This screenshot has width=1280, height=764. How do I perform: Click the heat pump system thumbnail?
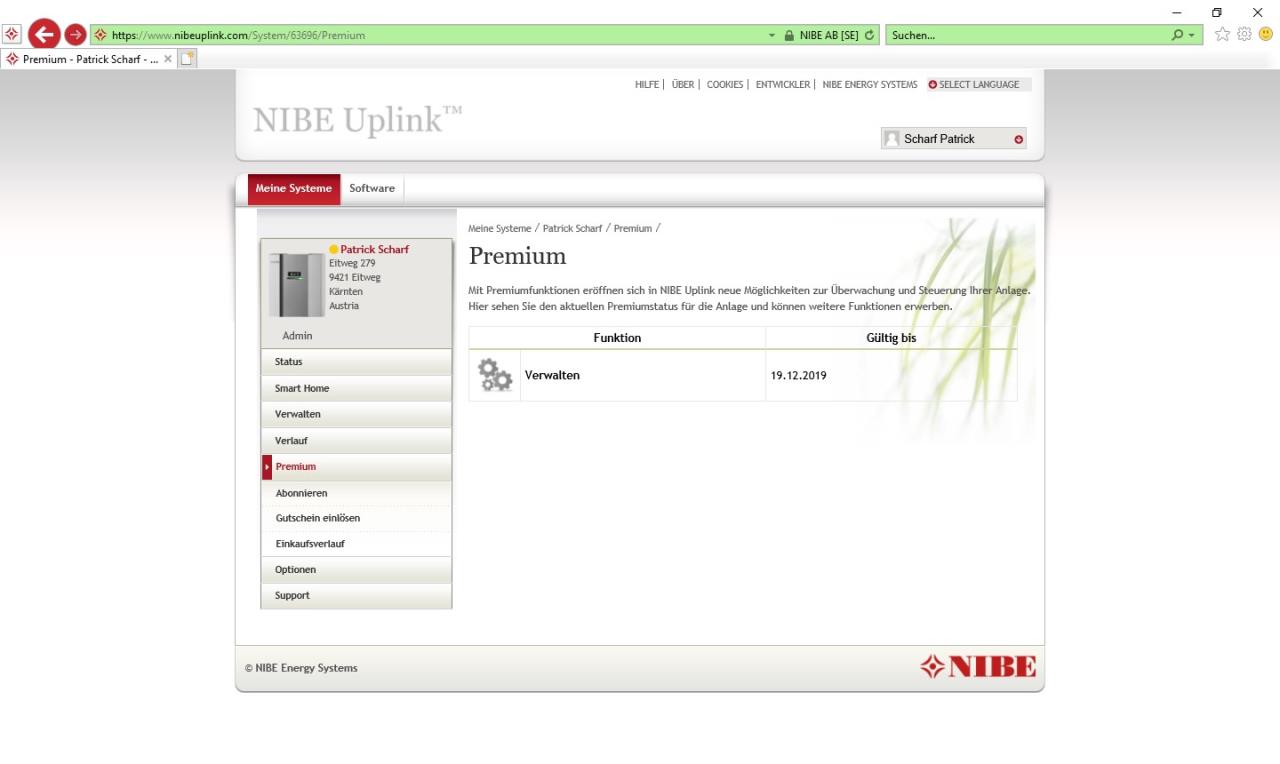296,285
